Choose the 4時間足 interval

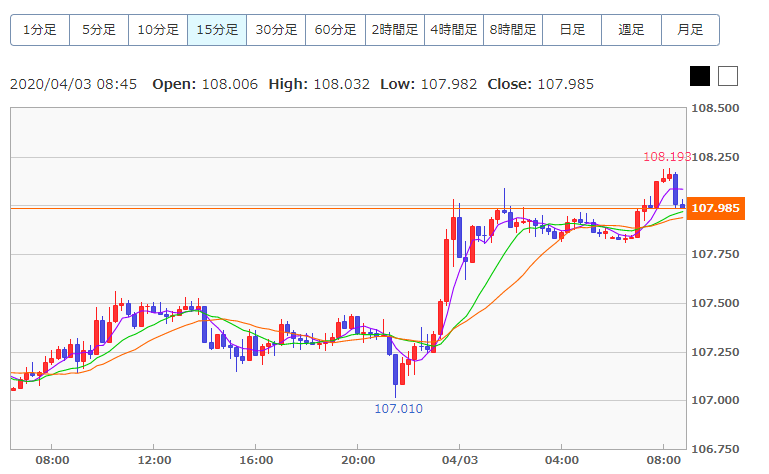(454, 30)
